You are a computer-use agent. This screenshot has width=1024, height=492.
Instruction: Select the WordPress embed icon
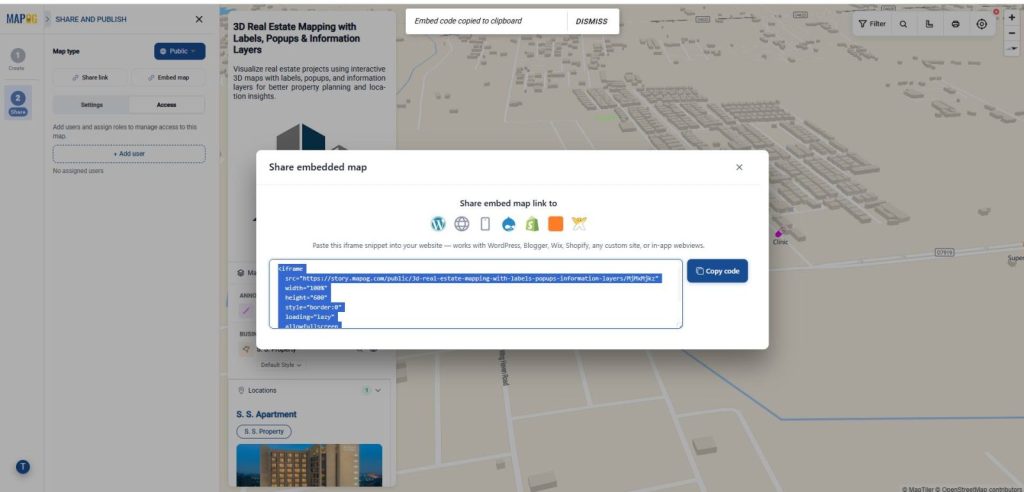tap(438, 224)
